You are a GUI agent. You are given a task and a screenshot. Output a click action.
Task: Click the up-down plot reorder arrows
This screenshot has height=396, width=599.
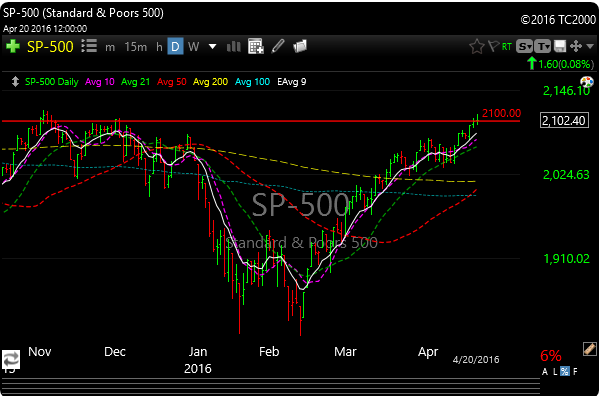(x=15, y=82)
